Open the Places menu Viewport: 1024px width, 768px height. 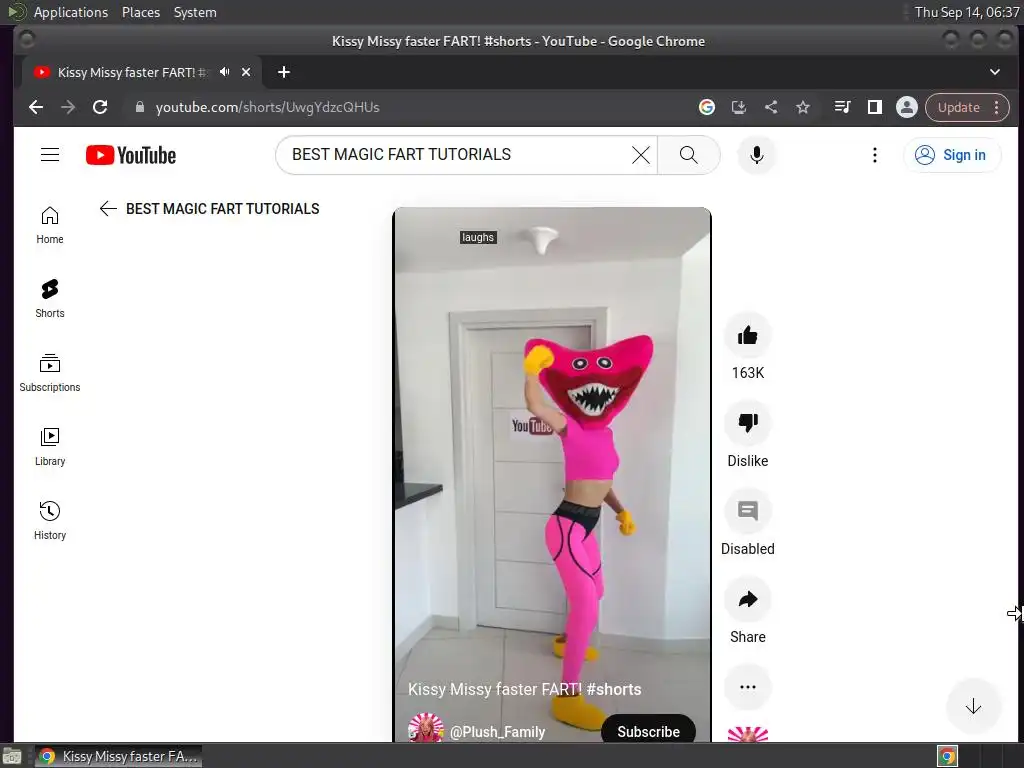tap(141, 12)
